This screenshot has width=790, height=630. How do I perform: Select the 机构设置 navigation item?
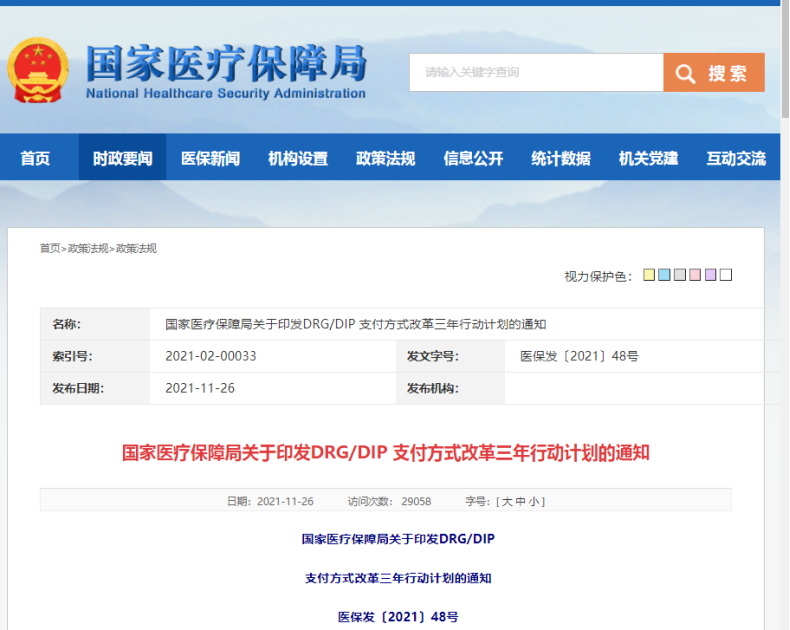(298, 158)
